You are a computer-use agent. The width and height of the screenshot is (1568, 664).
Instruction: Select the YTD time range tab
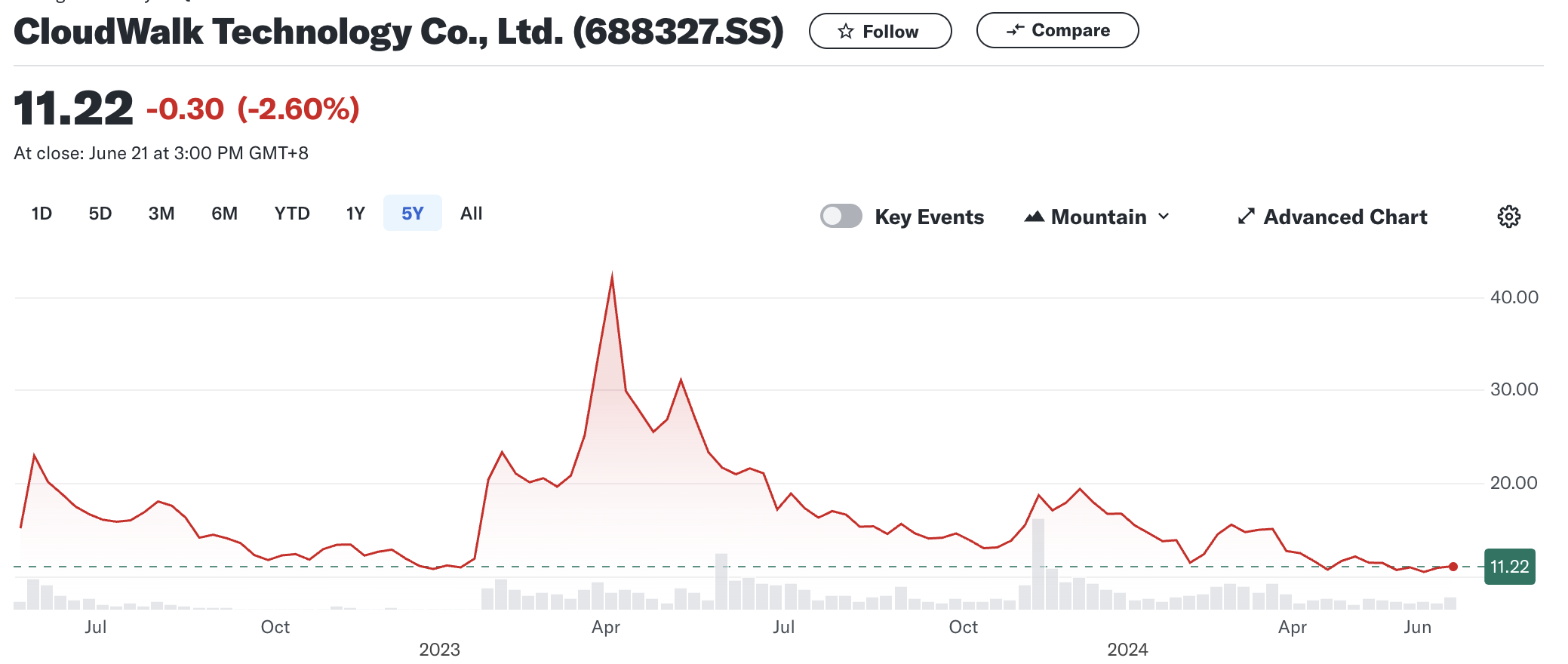[292, 214]
